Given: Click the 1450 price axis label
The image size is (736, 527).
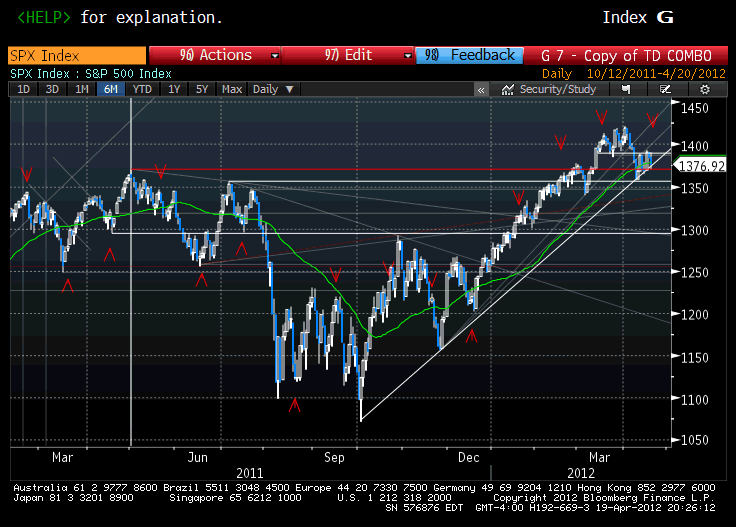Looking at the screenshot, I should (x=695, y=108).
